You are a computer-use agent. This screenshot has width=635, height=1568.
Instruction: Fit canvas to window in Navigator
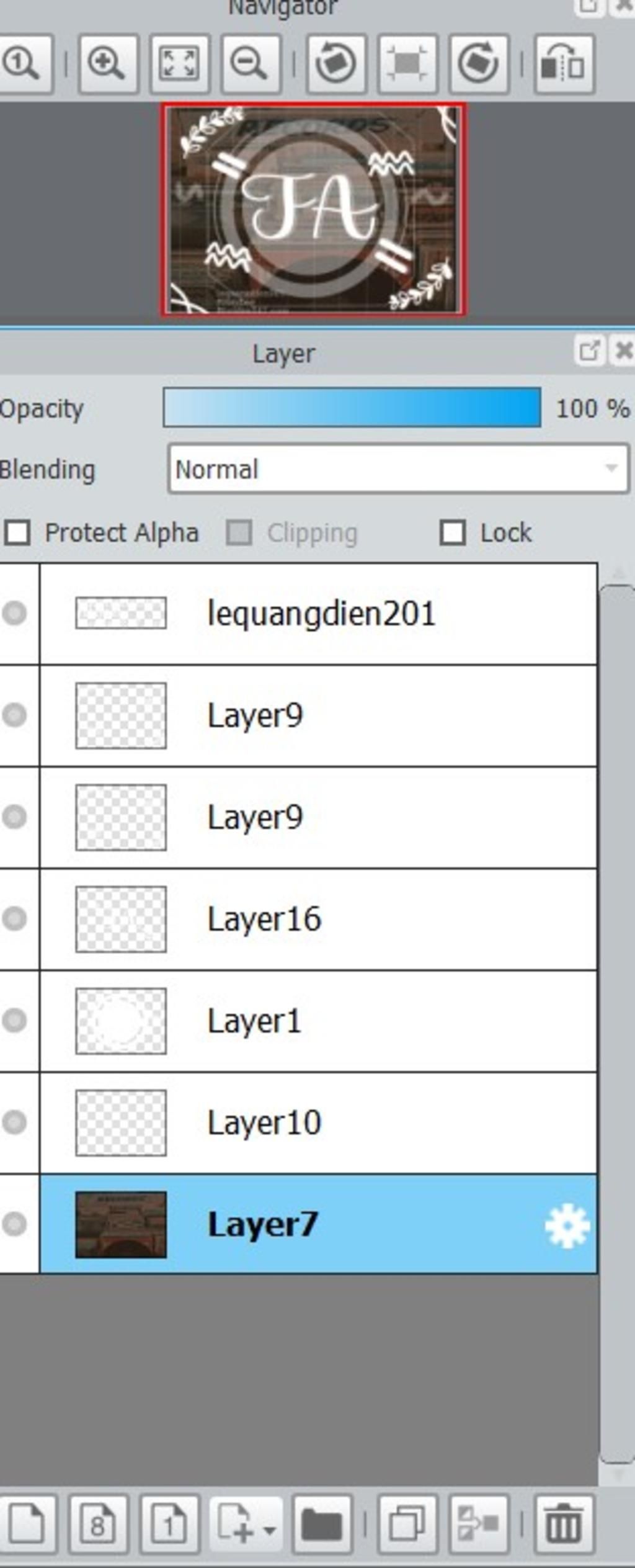[x=179, y=64]
